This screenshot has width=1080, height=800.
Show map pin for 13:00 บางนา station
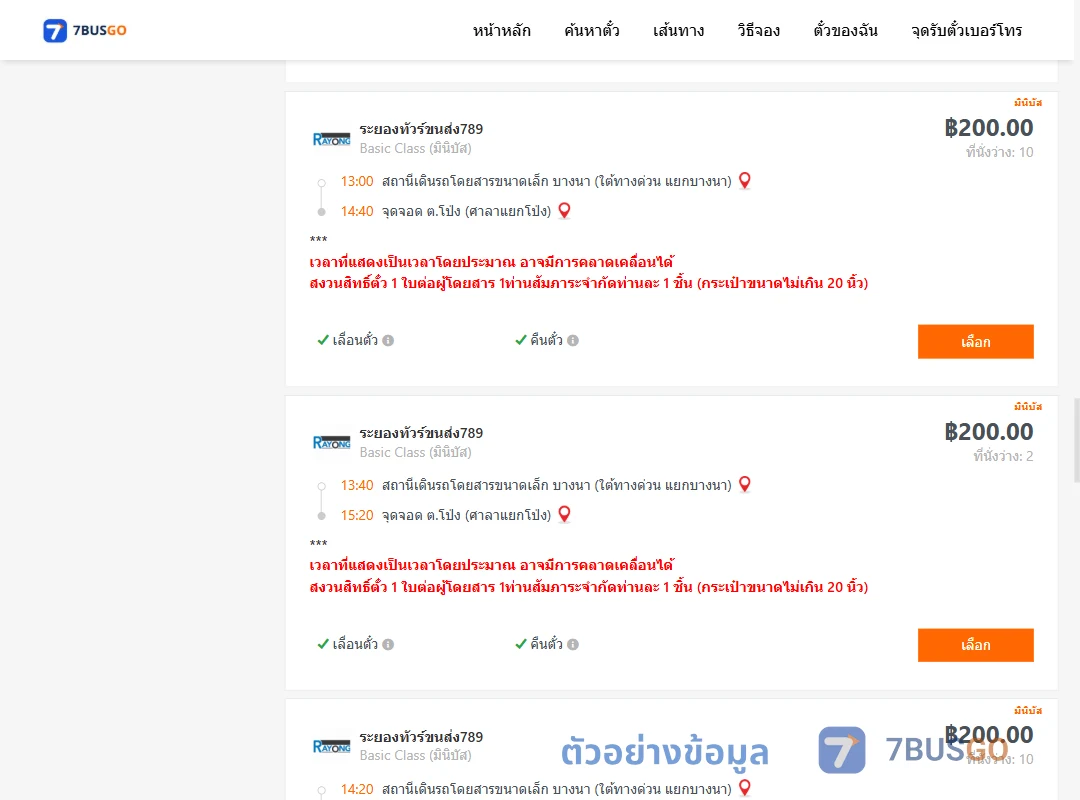745,181
